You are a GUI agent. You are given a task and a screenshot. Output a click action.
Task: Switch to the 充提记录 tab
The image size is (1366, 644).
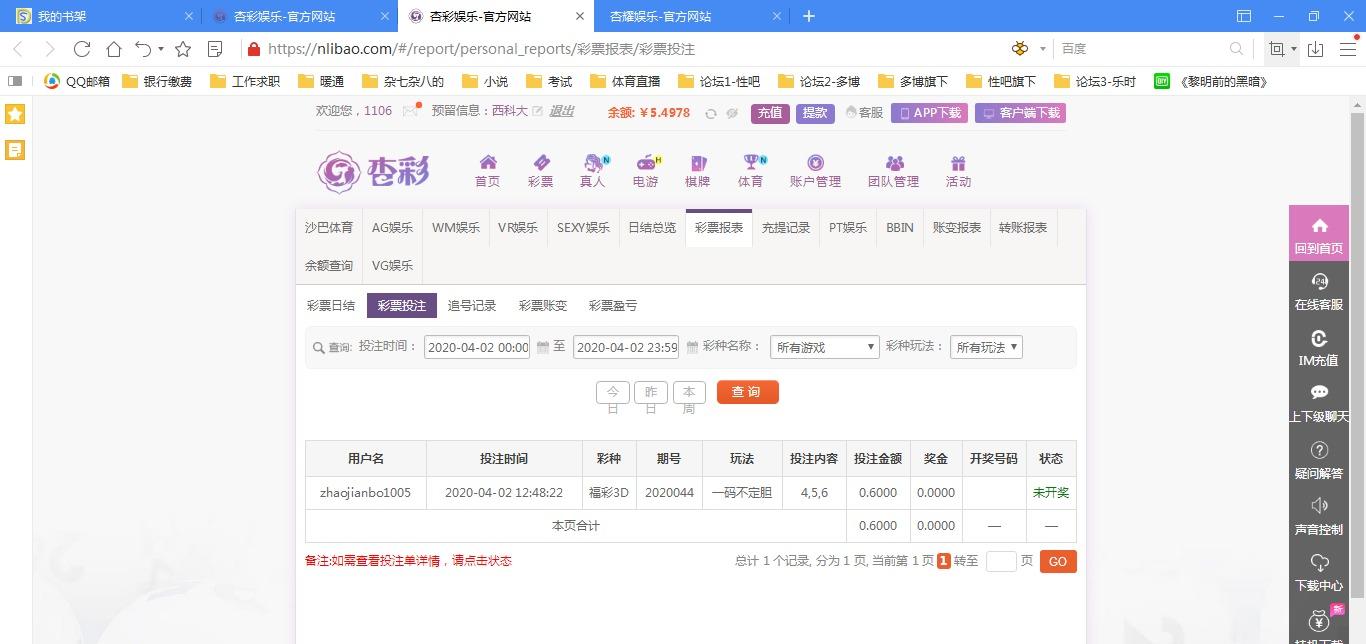[785, 228]
